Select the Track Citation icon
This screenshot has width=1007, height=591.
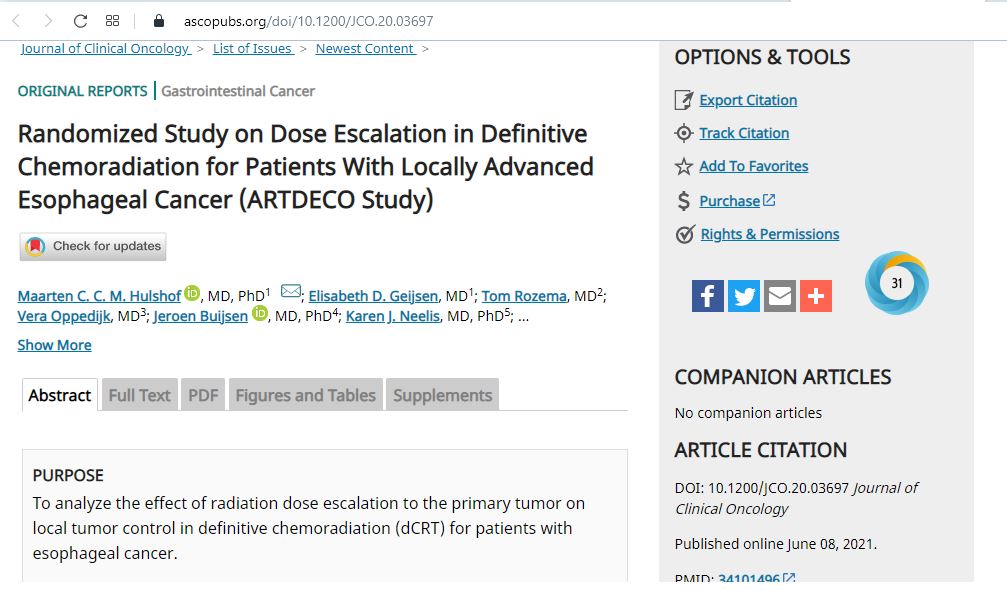click(x=684, y=133)
